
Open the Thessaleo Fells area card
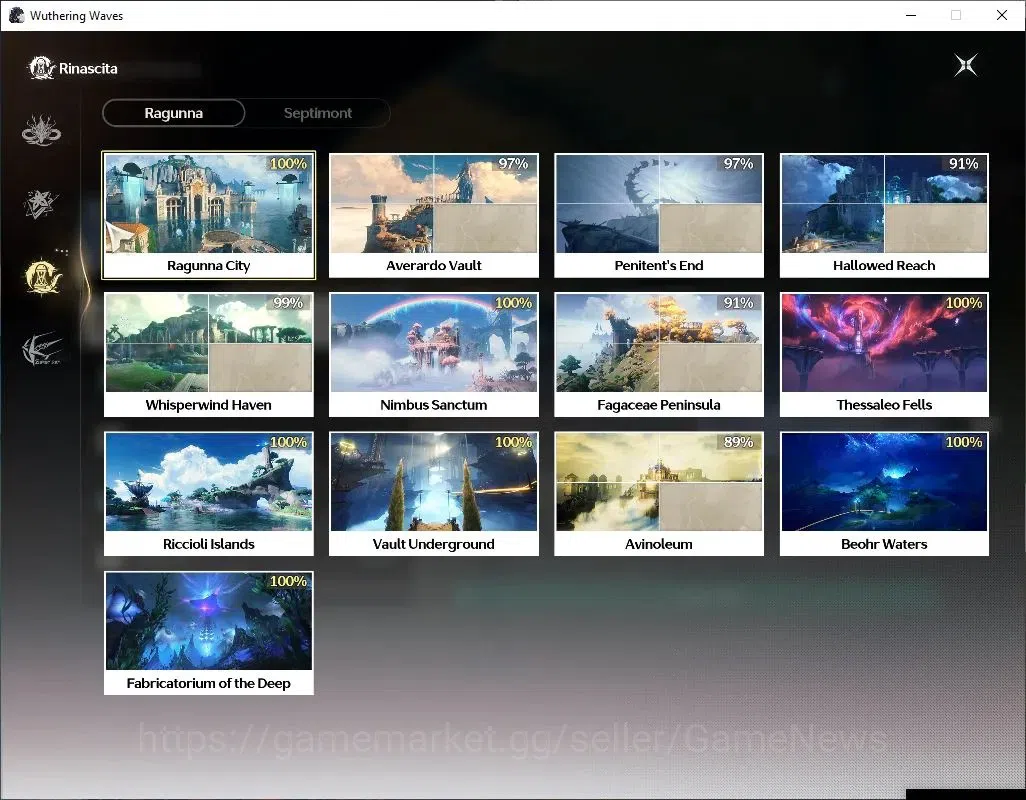coord(884,355)
